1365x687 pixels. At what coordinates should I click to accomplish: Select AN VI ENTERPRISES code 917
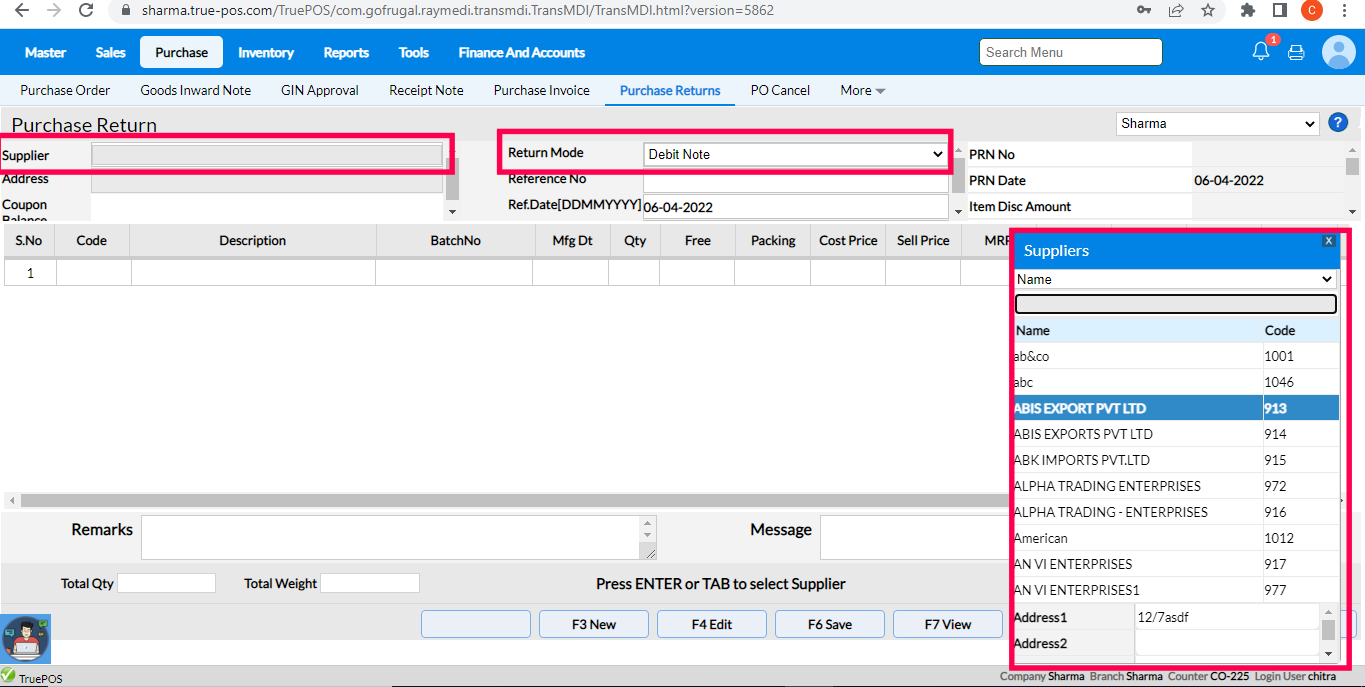coord(1176,564)
